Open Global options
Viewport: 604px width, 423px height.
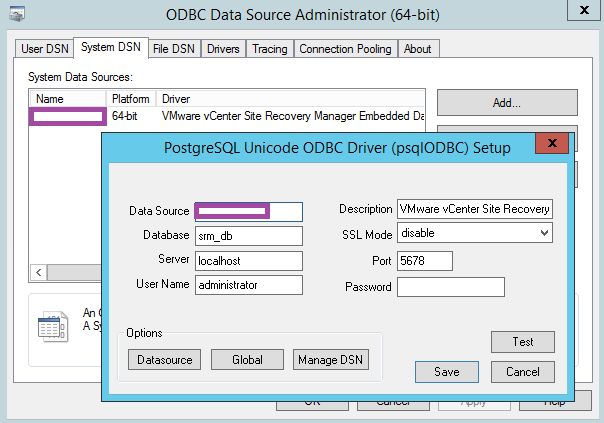tap(247, 359)
